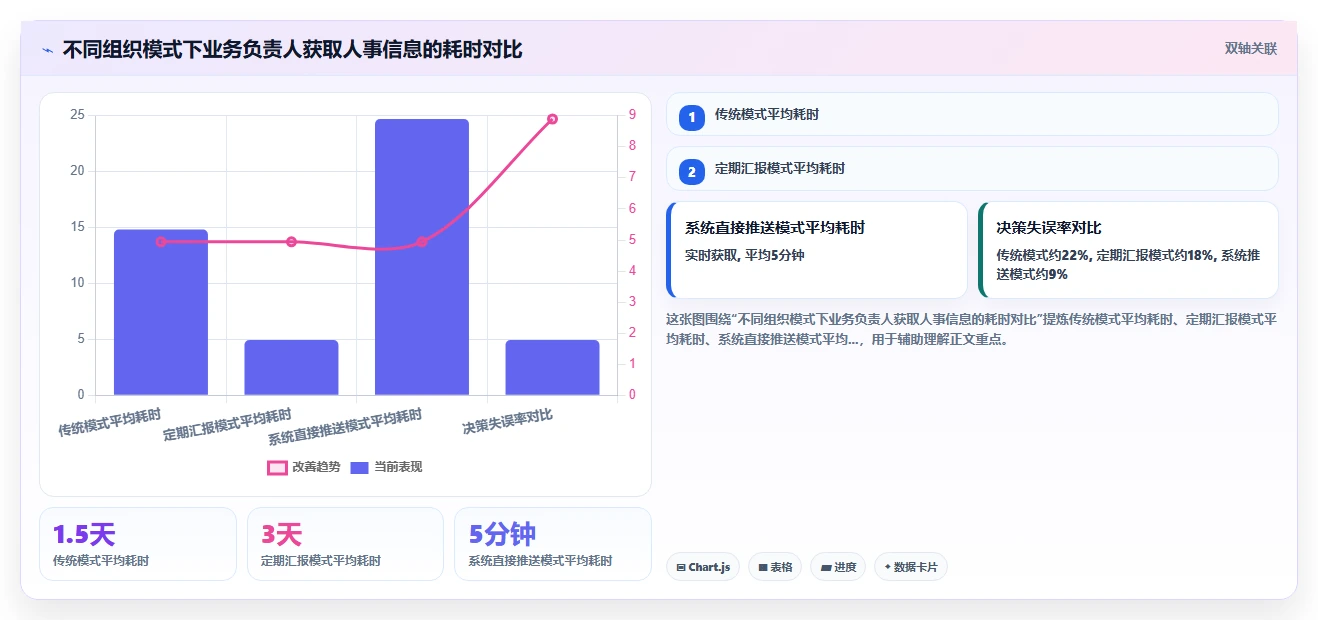Click the 1.5天 stat card
Image resolution: width=1318 pixels, height=620 pixels.
pyautogui.click(x=138, y=544)
